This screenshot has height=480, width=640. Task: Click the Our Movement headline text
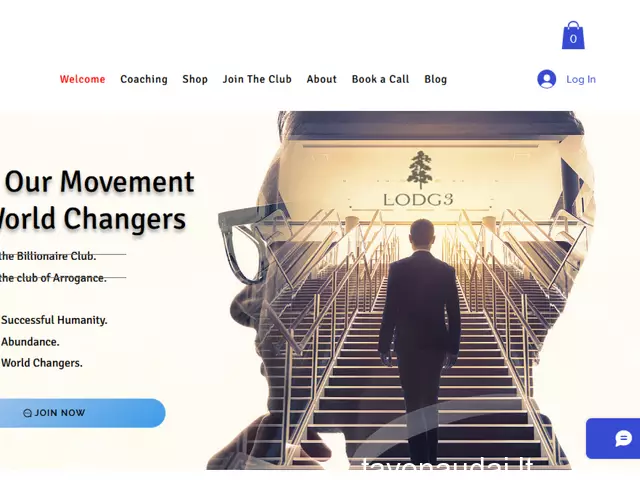coord(99,182)
